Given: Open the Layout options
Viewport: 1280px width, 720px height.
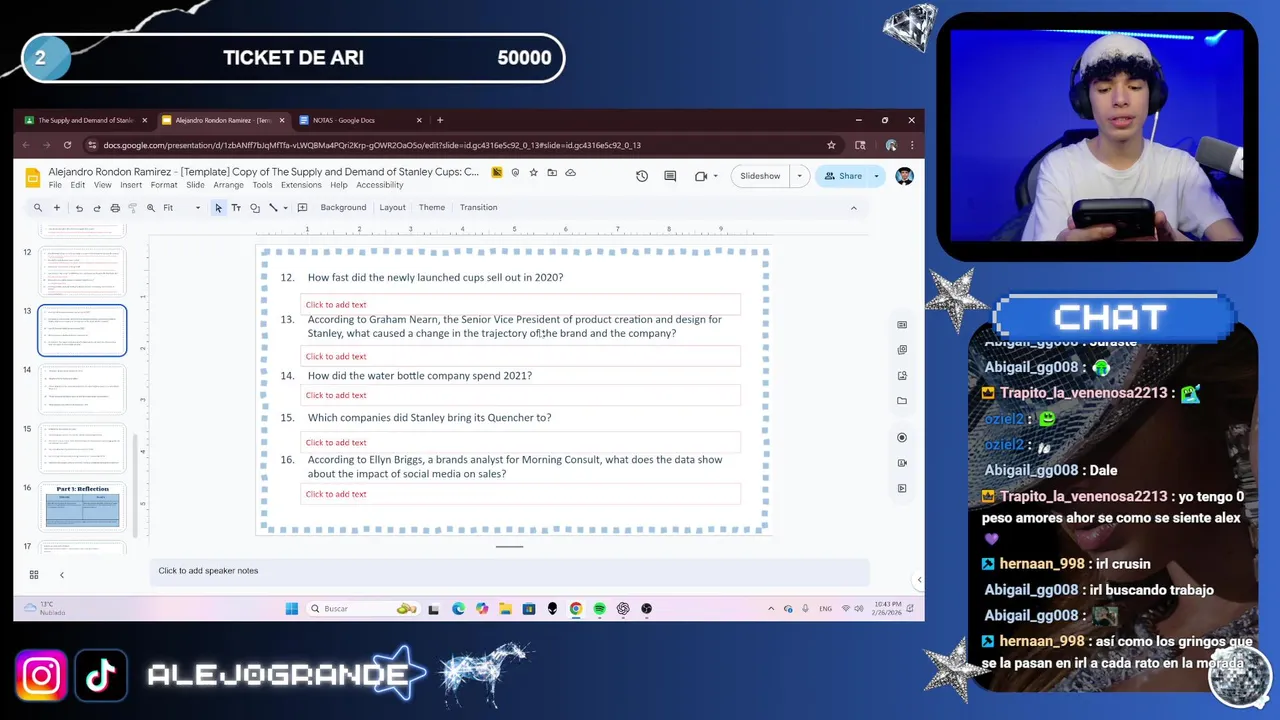Looking at the screenshot, I should [392, 208].
